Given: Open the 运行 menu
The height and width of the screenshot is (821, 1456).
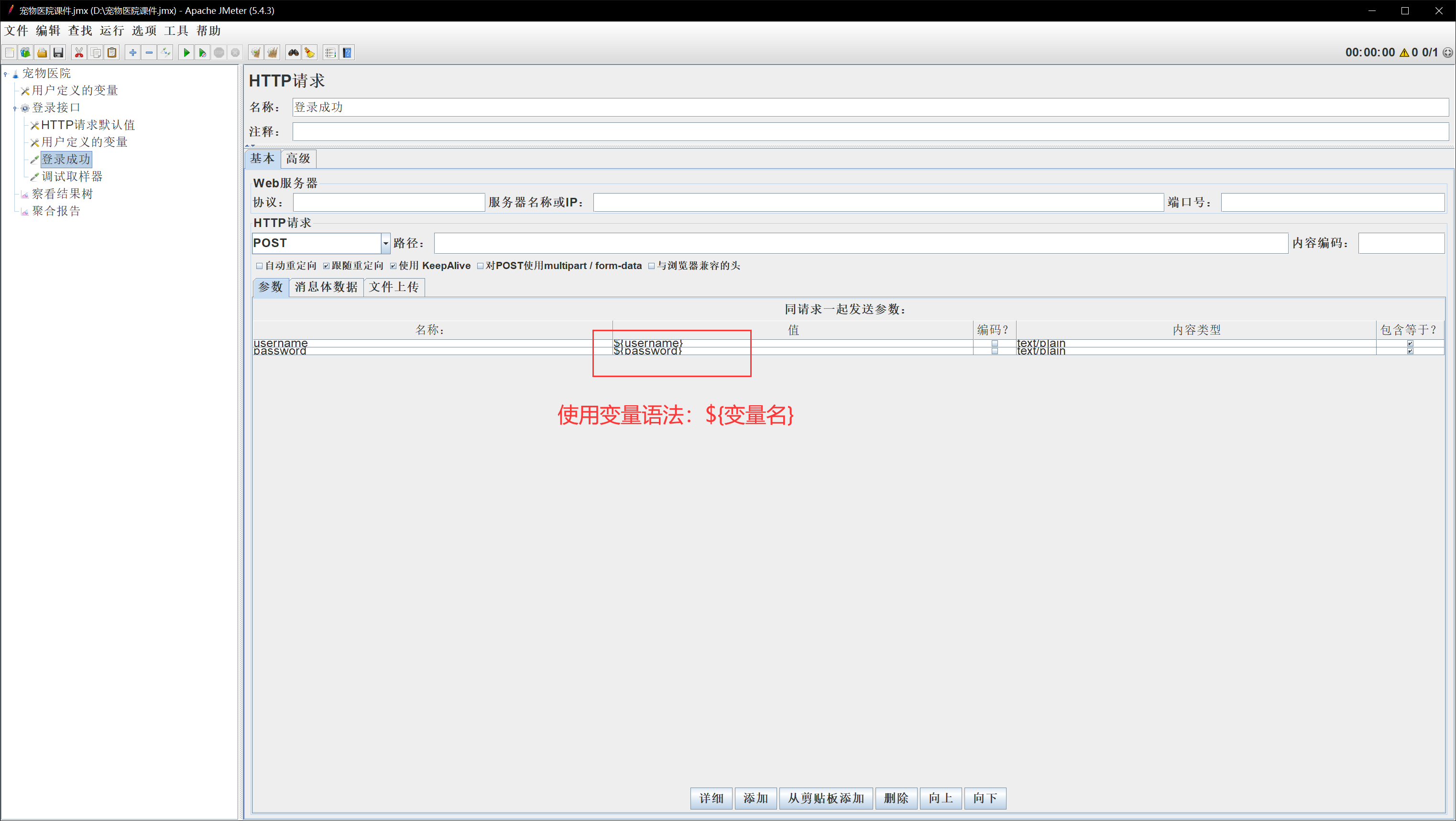Looking at the screenshot, I should [x=111, y=31].
